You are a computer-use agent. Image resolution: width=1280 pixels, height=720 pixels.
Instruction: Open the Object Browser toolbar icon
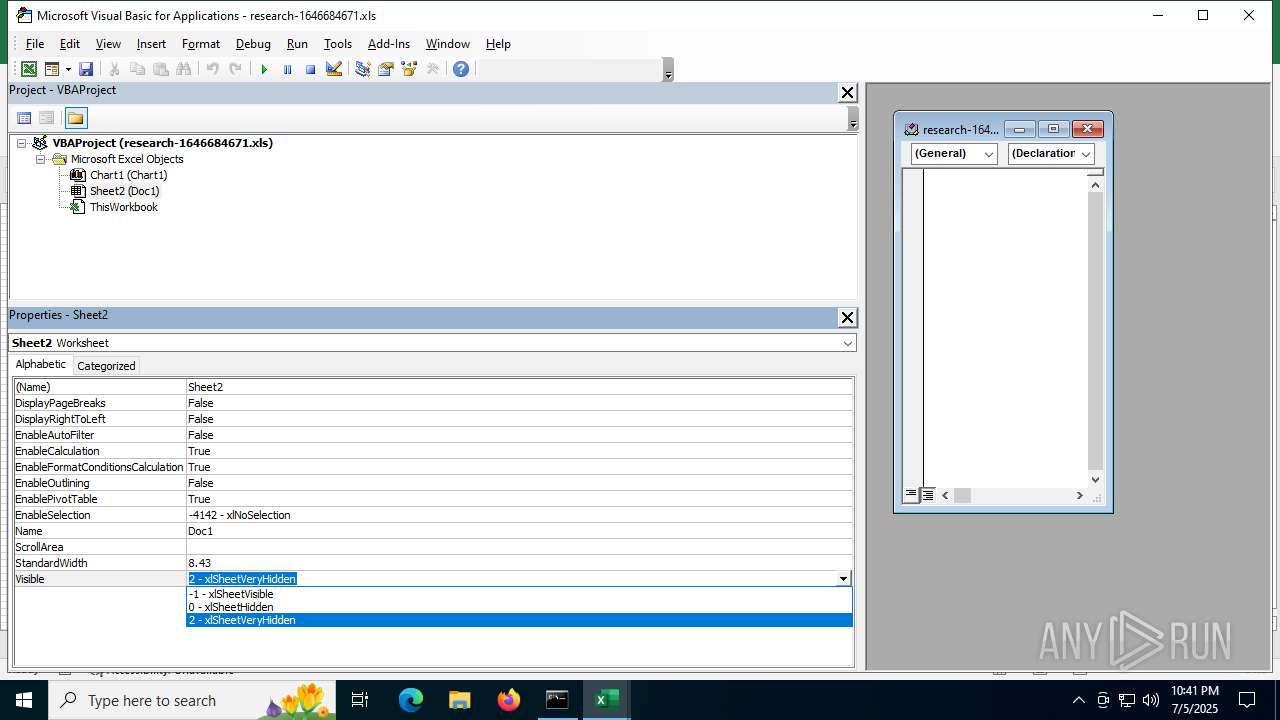coord(408,69)
